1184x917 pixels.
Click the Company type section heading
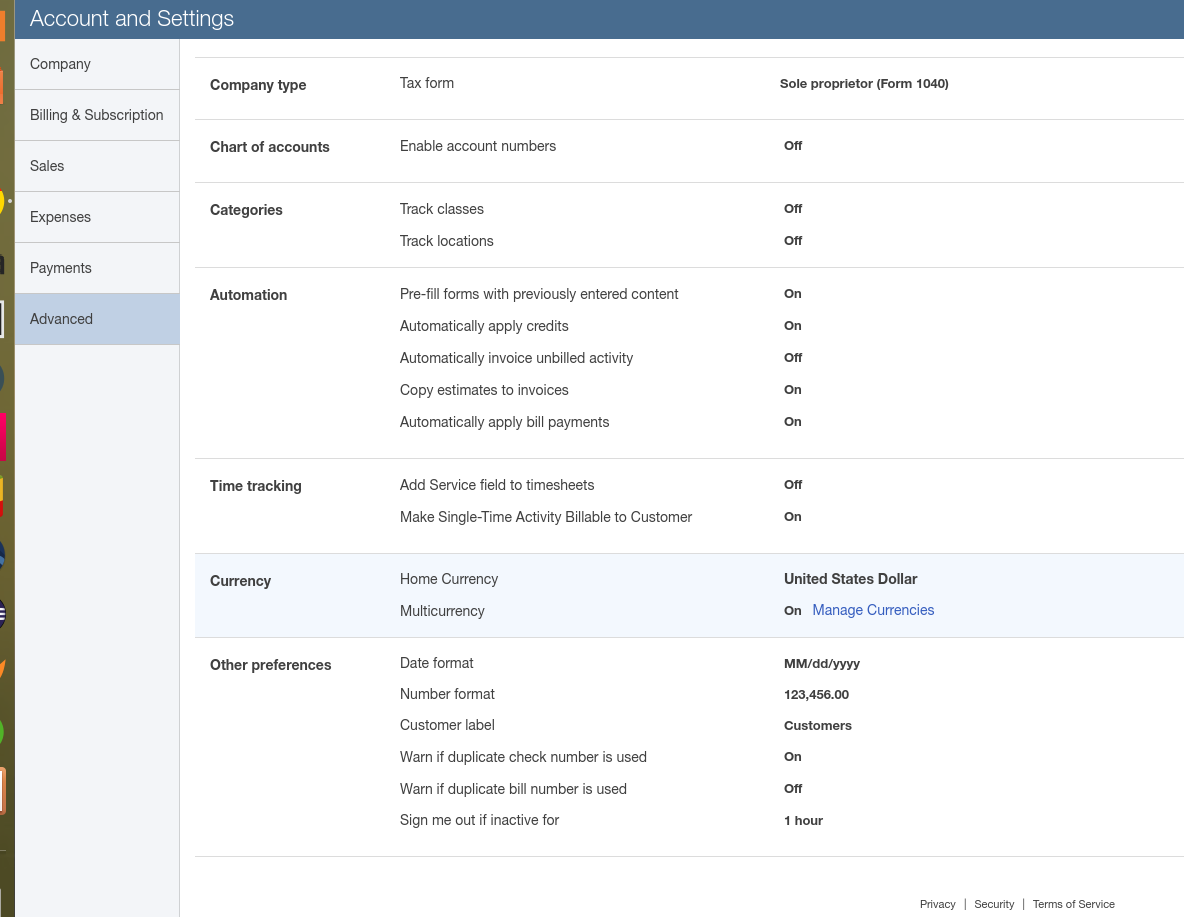(x=257, y=85)
